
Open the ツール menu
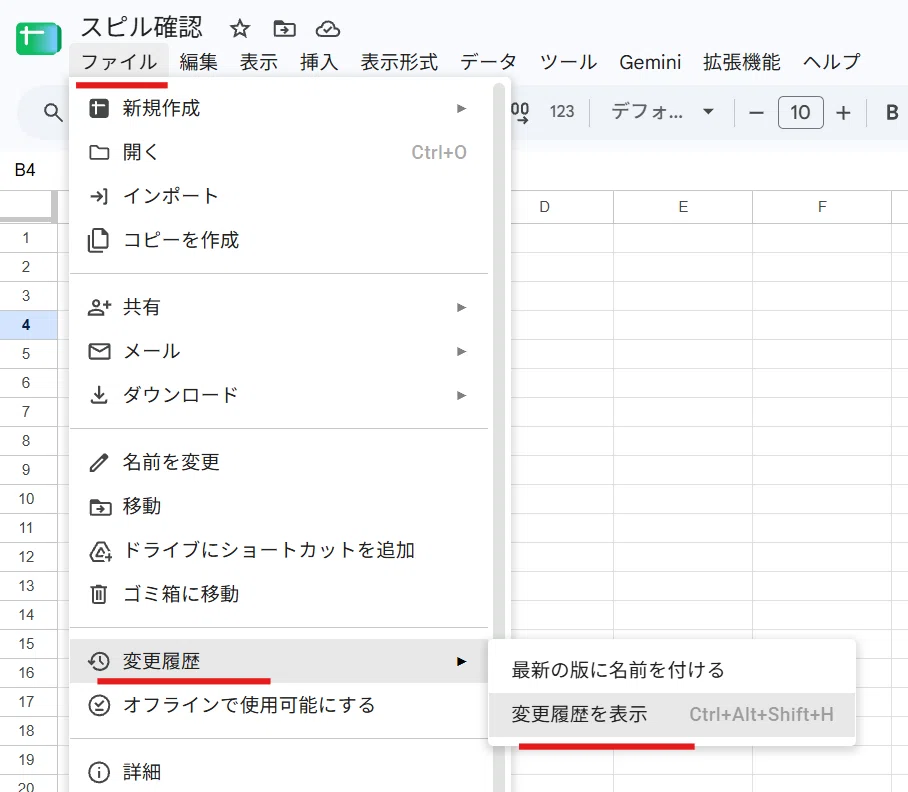[x=568, y=61]
